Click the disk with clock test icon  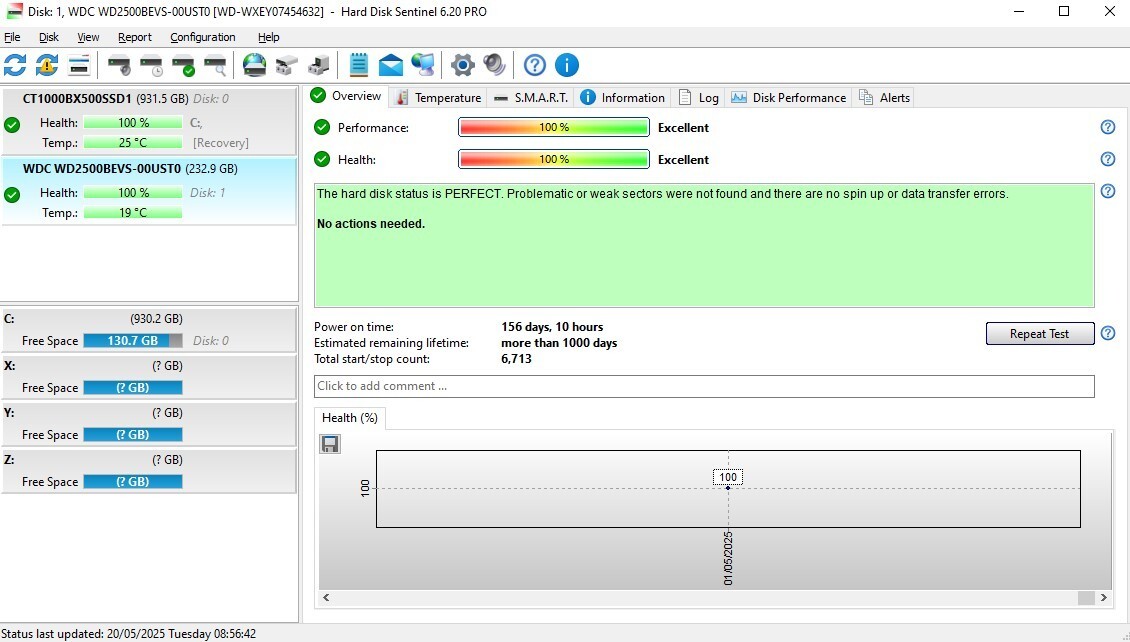(x=151, y=66)
